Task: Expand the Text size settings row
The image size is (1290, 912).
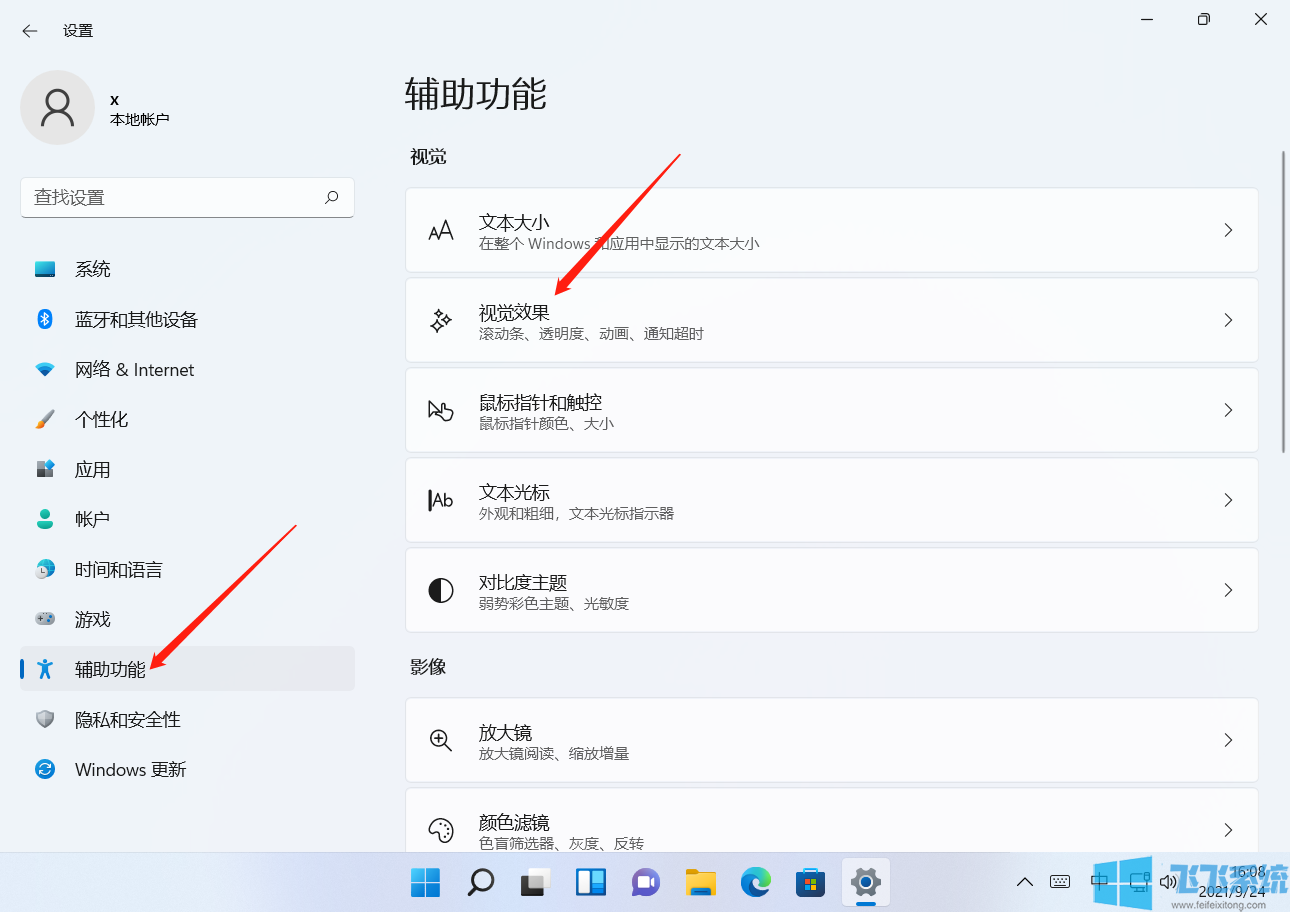Action: tap(830, 230)
